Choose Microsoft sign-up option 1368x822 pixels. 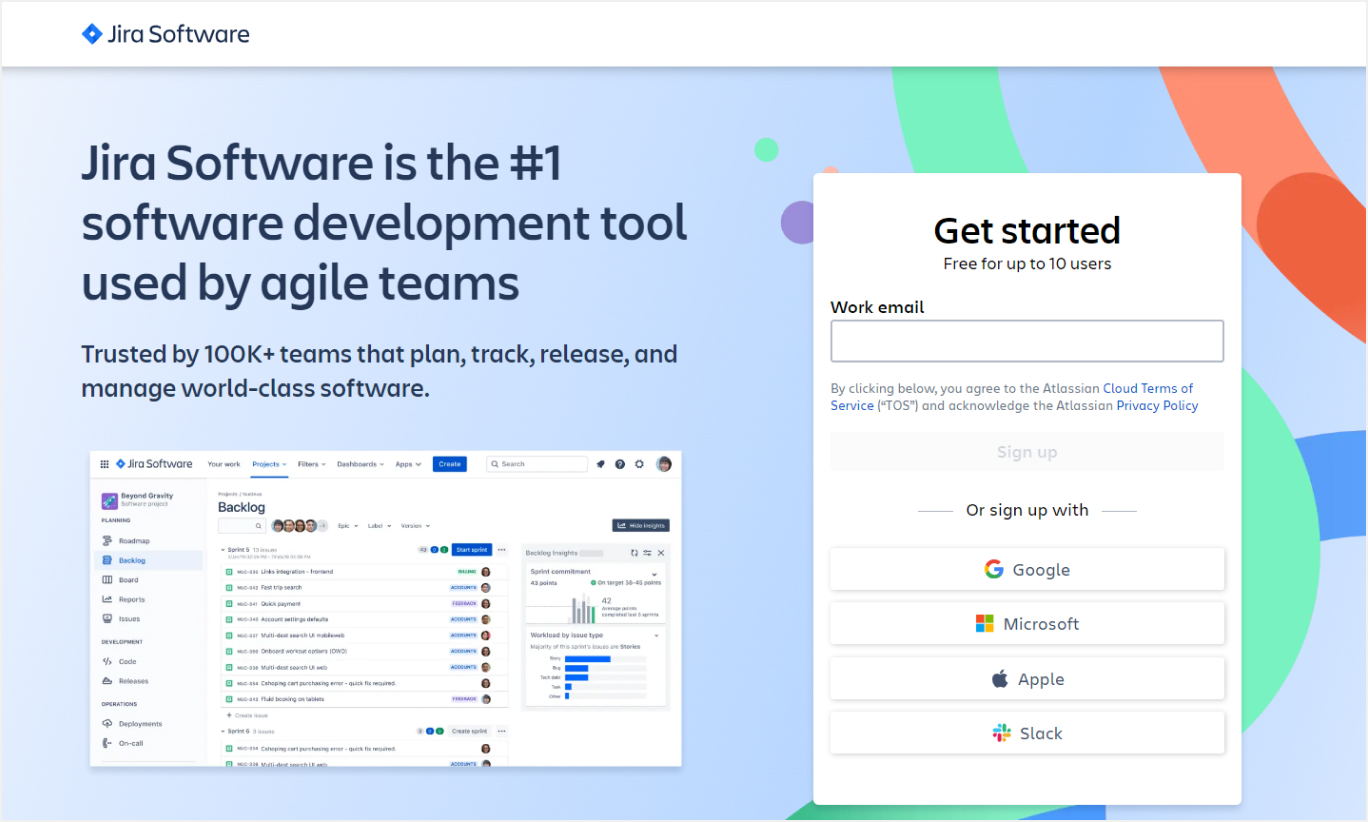(1027, 624)
